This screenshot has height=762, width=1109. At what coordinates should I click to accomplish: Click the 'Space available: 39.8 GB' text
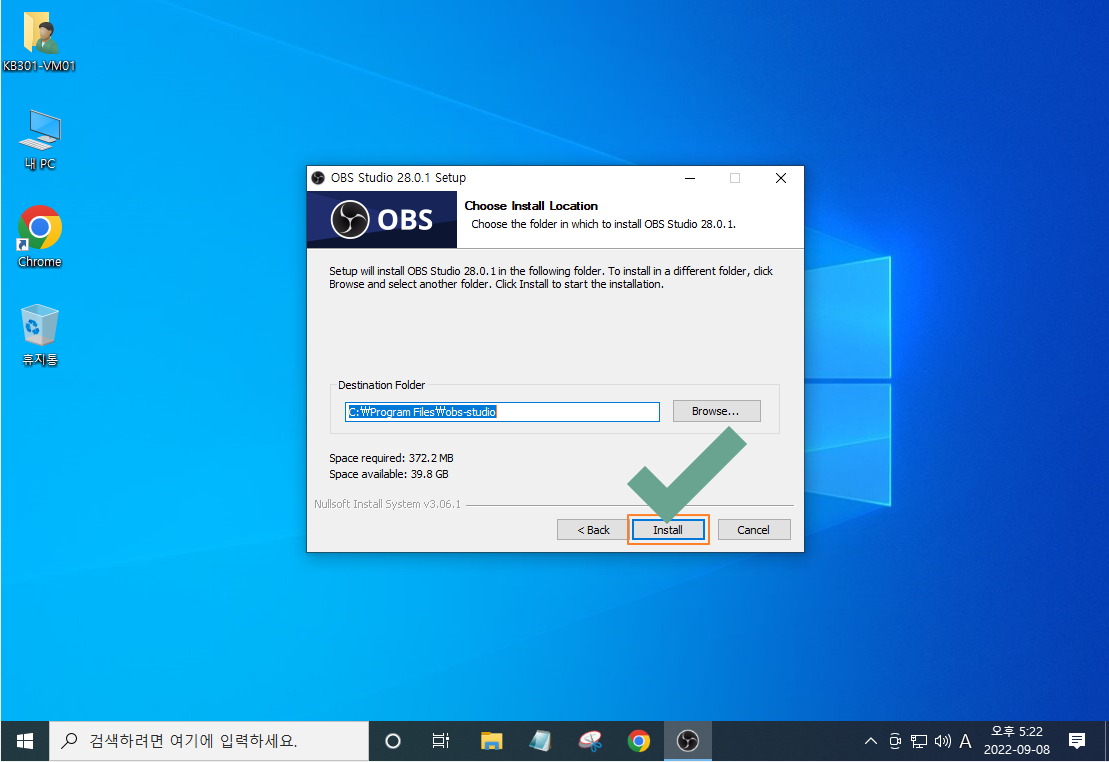click(x=389, y=474)
